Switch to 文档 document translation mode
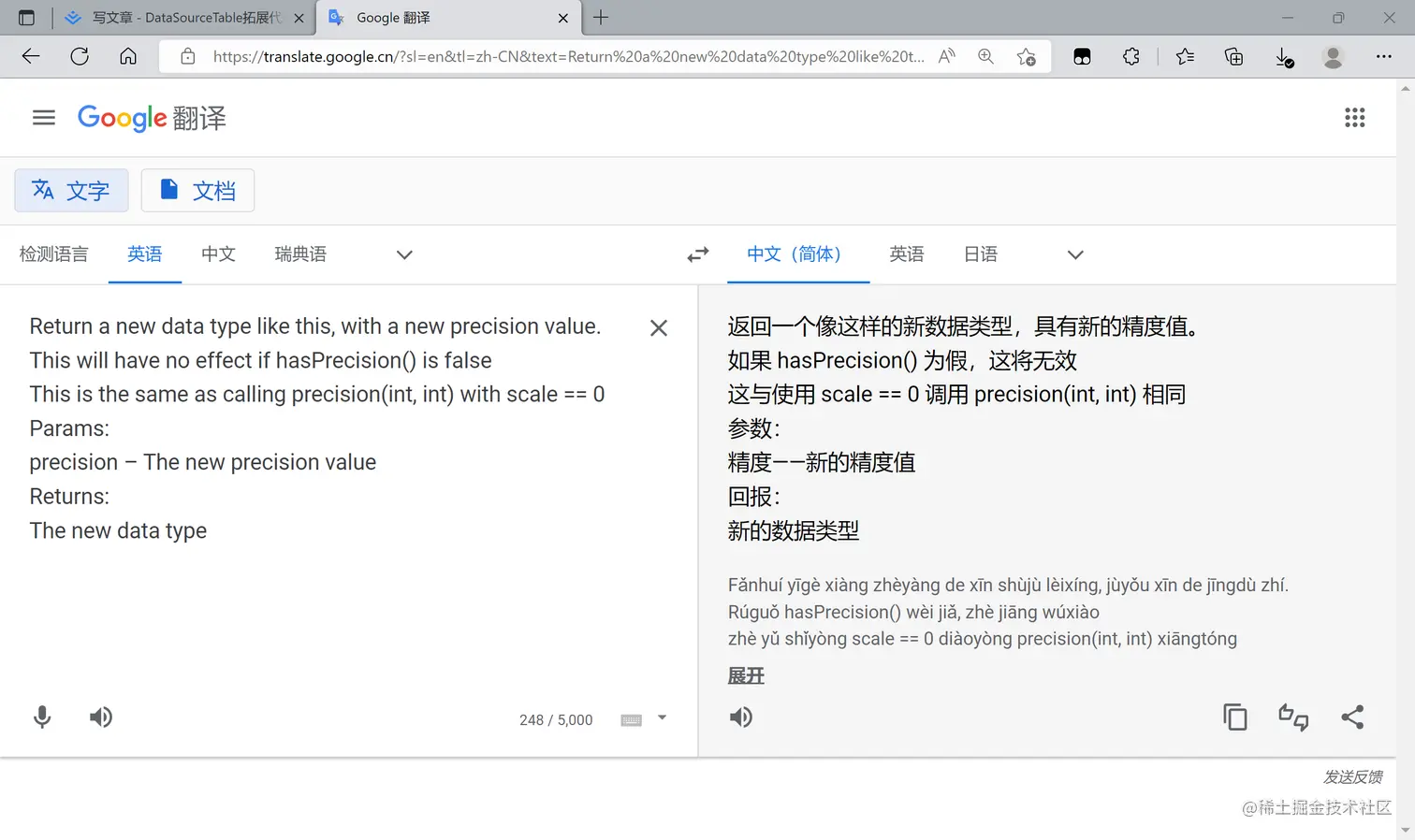This screenshot has width=1415, height=840. (197, 191)
